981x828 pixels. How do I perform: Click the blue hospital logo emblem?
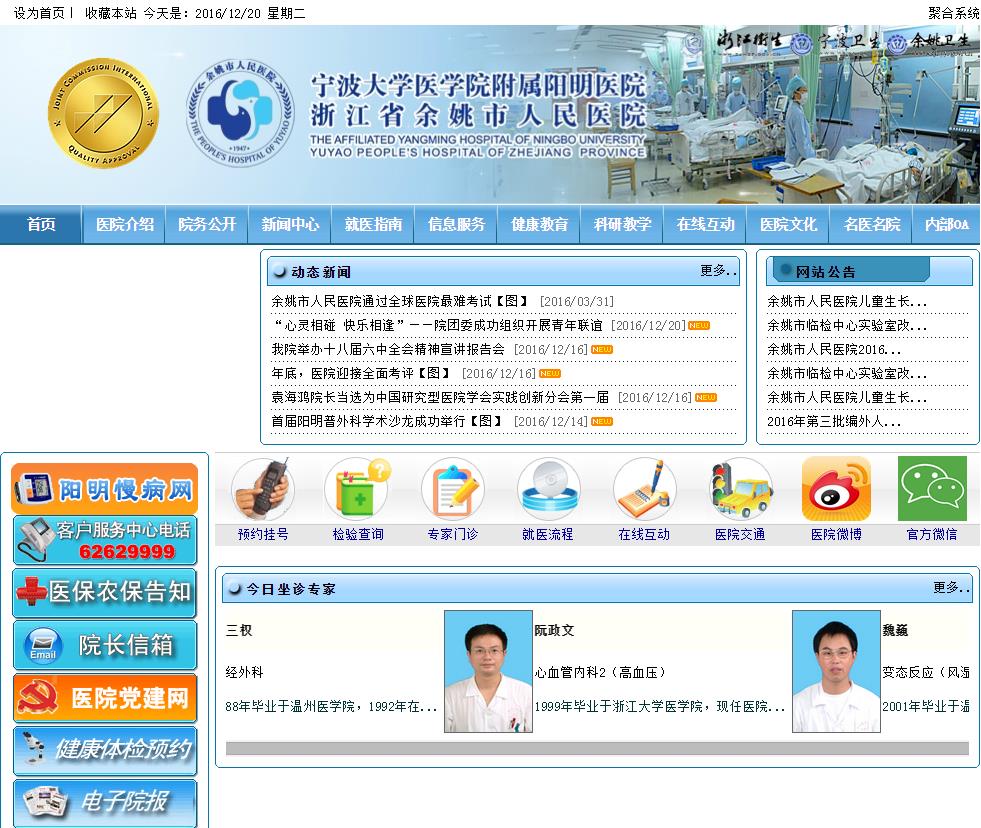click(240, 113)
